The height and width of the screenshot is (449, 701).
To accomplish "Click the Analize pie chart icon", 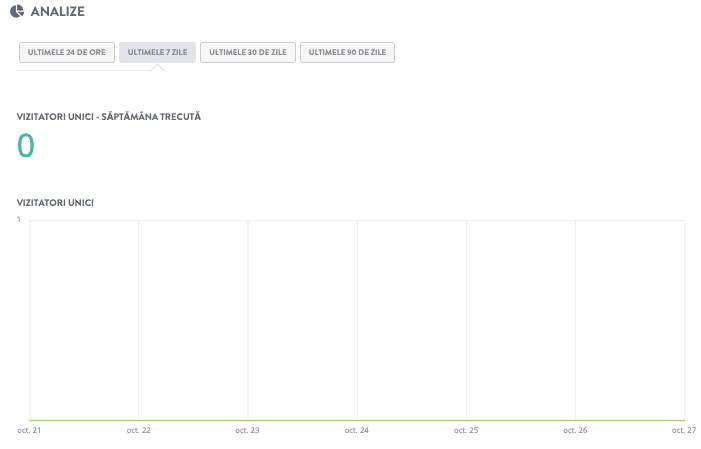I will click(17, 11).
